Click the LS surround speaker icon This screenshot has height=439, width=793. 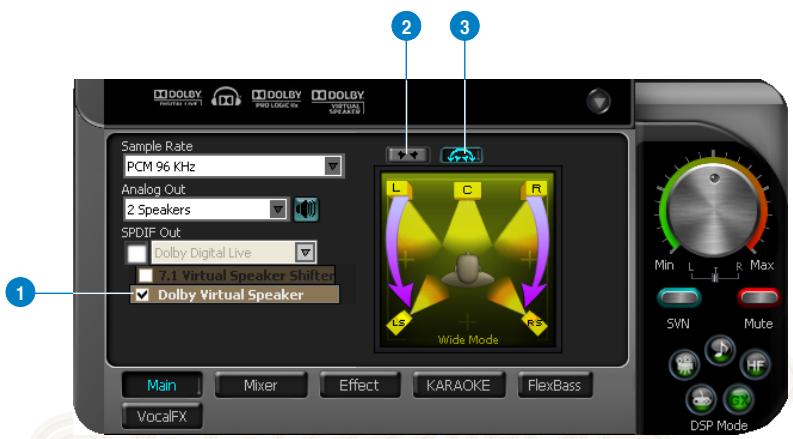pyautogui.click(x=399, y=322)
